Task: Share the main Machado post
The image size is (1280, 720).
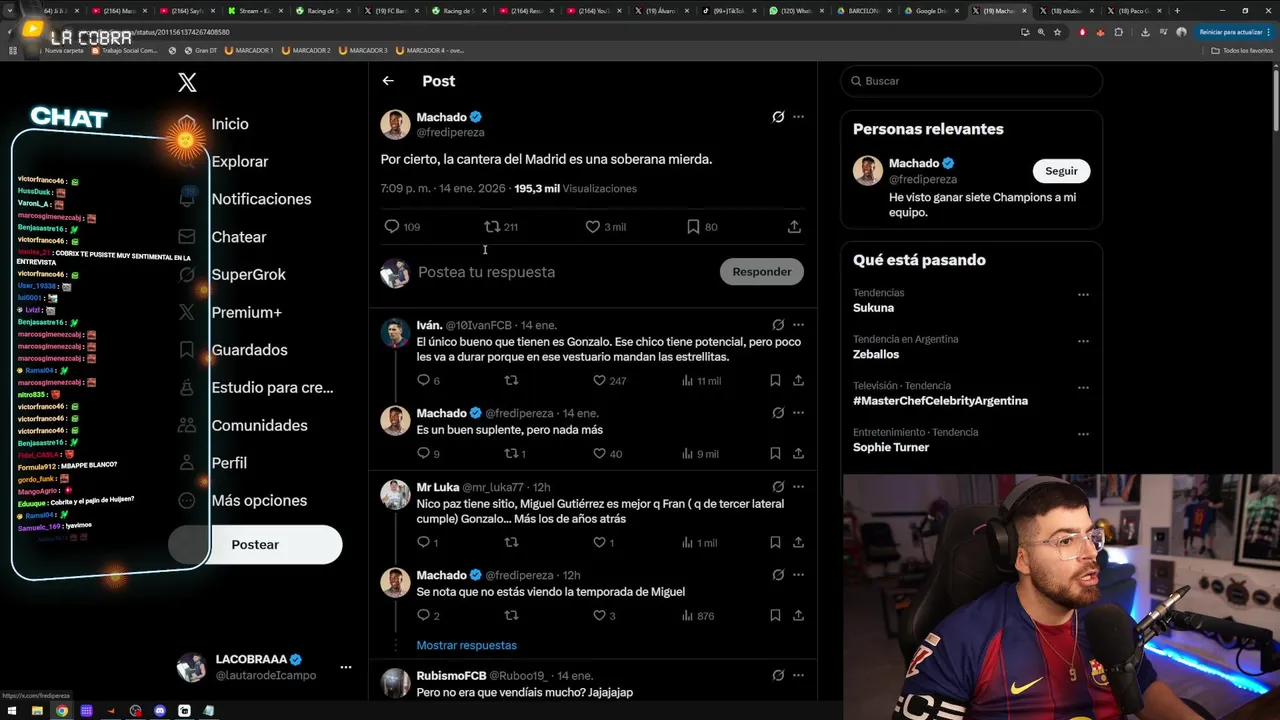Action: [x=794, y=227]
